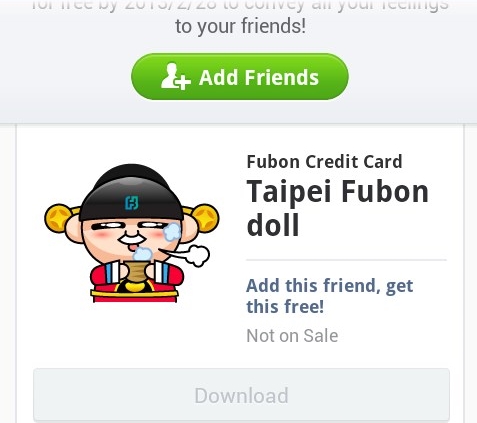Tap the tea cup held by doll
477x423 pixels.
[x=137, y=271]
